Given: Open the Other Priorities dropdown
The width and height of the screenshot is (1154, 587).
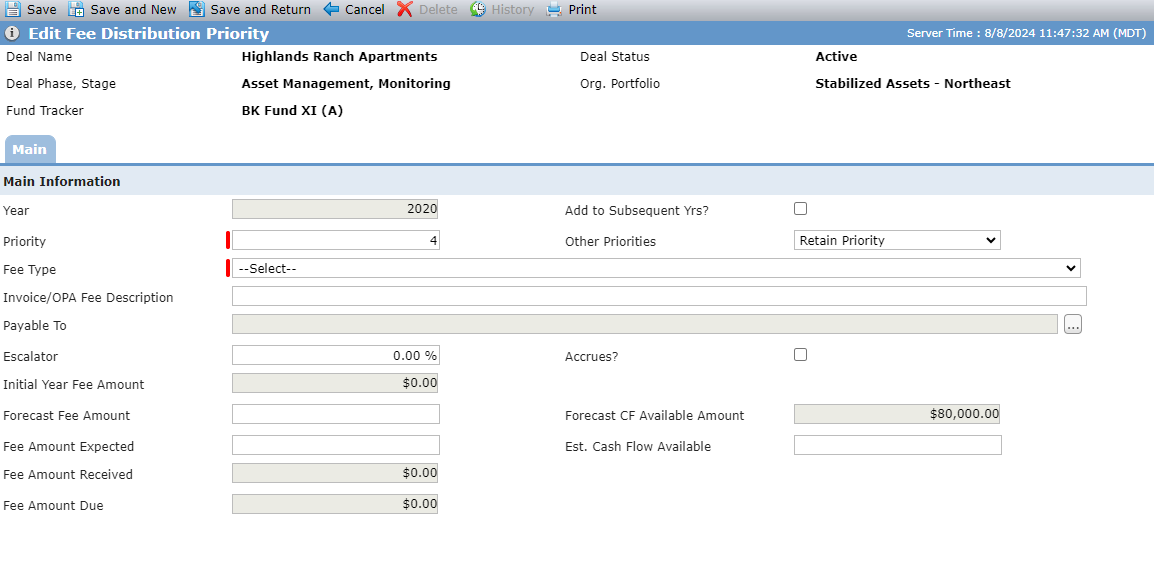Looking at the screenshot, I should pyautogui.click(x=897, y=241).
